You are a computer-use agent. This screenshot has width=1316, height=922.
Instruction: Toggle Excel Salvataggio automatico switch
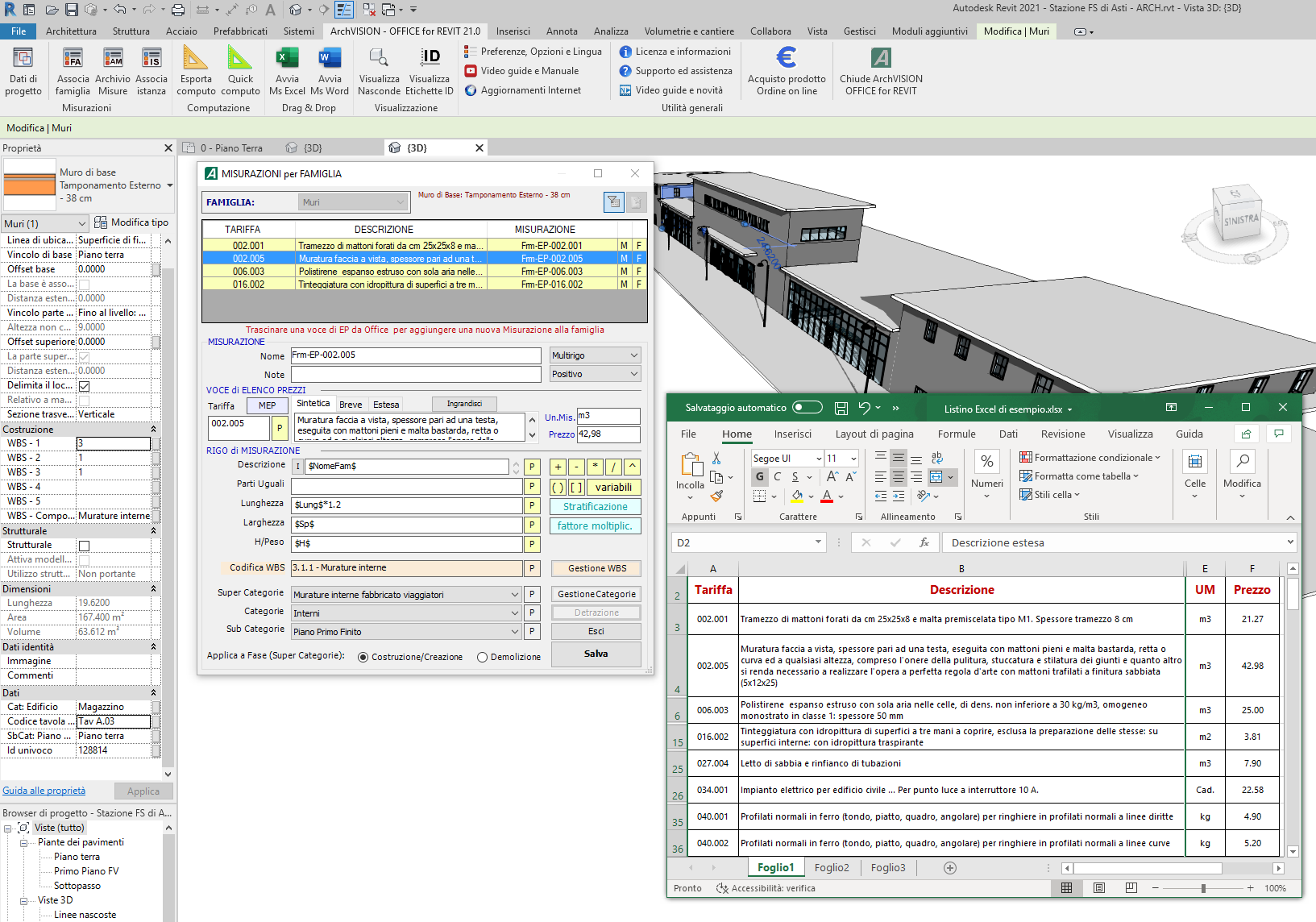[x=807, y=407]
